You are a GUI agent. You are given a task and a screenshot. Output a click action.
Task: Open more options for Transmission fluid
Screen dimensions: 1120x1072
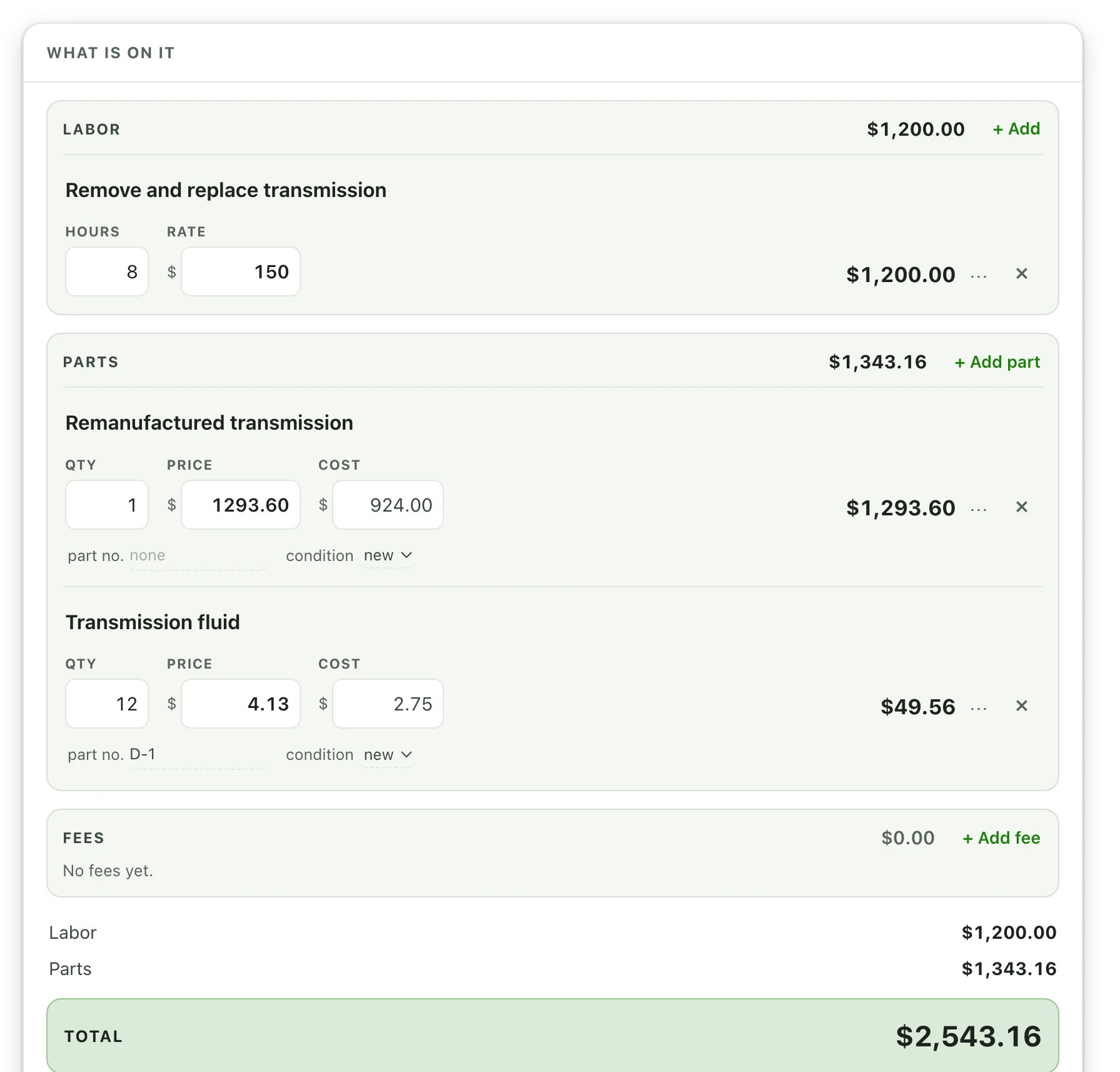[x=979, y=707]
